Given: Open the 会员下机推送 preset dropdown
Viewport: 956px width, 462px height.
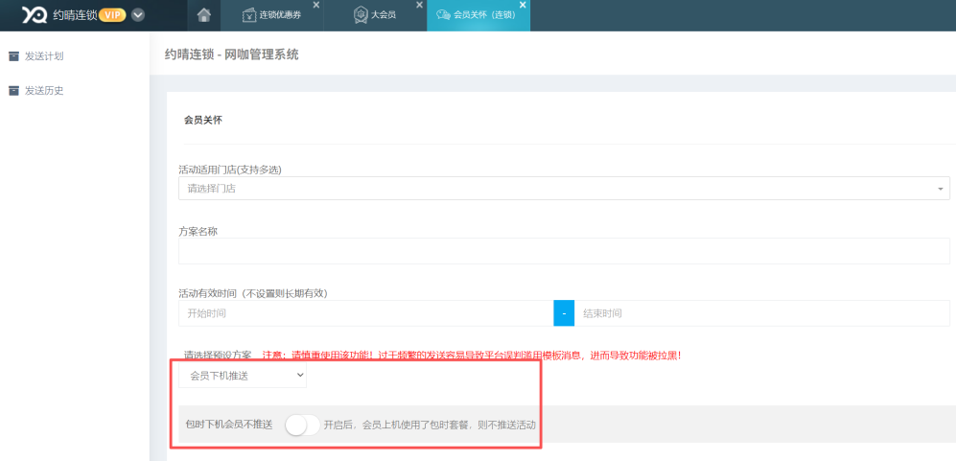Looking at the screenshot, I should coord(243,376).
